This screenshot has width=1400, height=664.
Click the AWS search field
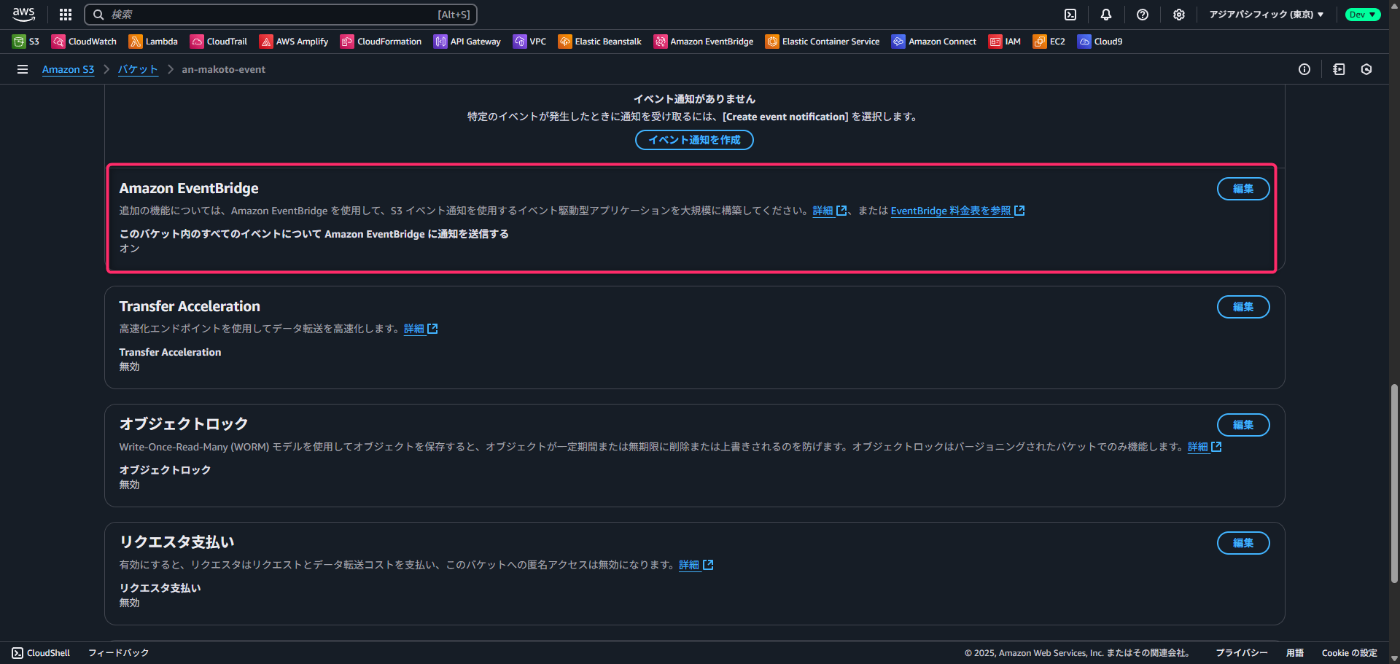[x=281, y=14]
